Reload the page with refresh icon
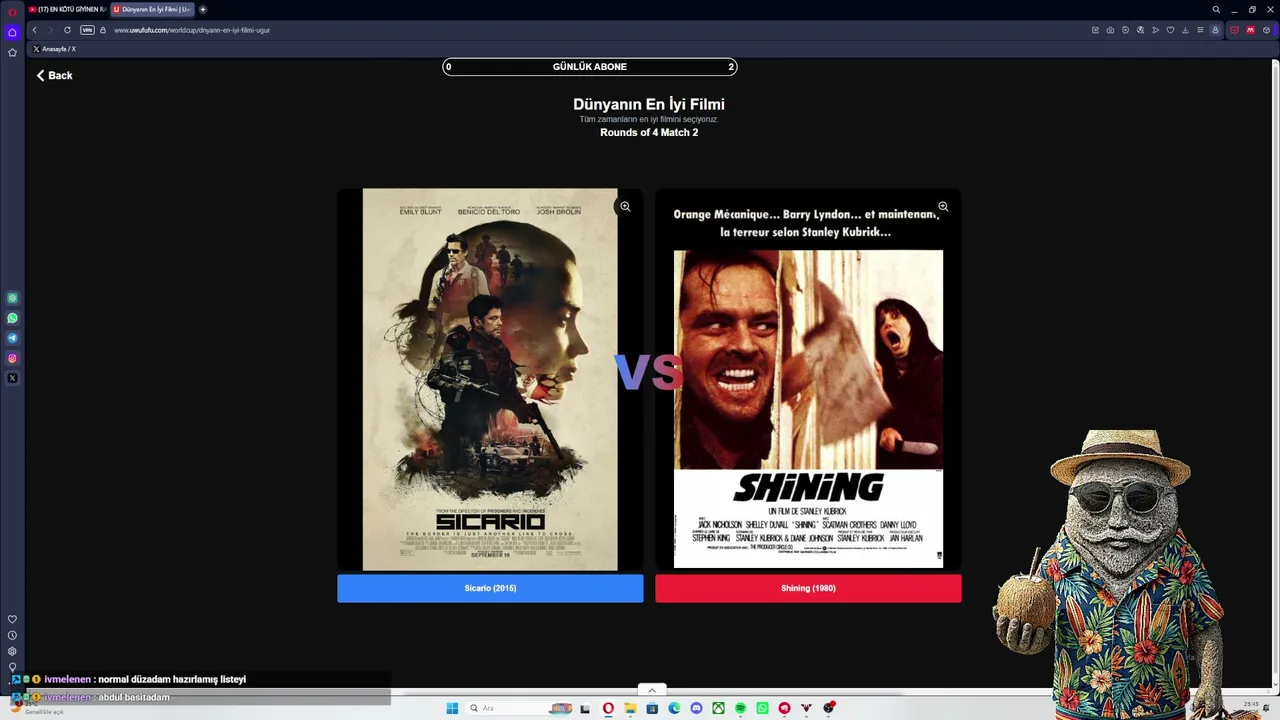1280x720 pixels. tap(67, 30)
